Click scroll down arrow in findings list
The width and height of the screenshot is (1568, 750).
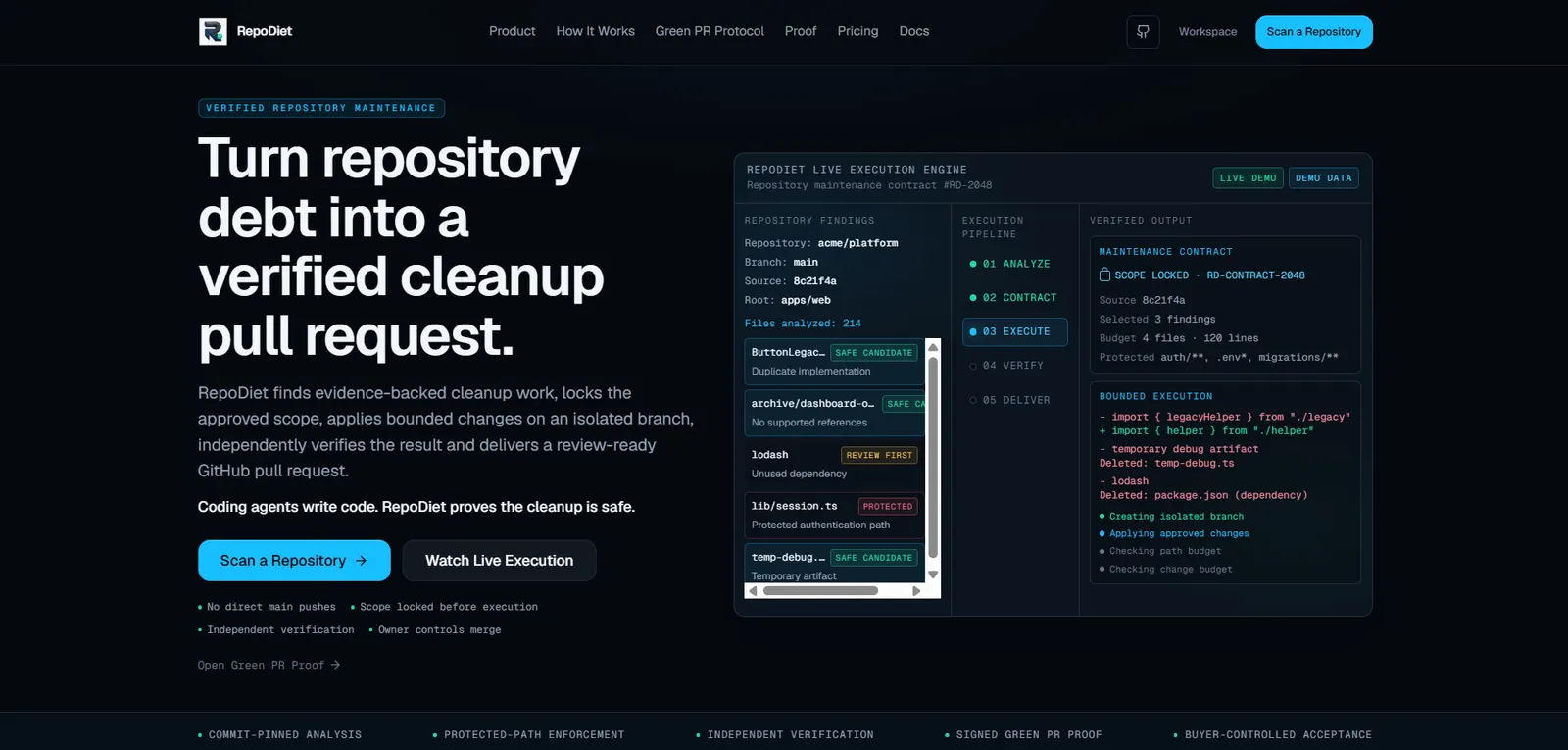(933, 575)
